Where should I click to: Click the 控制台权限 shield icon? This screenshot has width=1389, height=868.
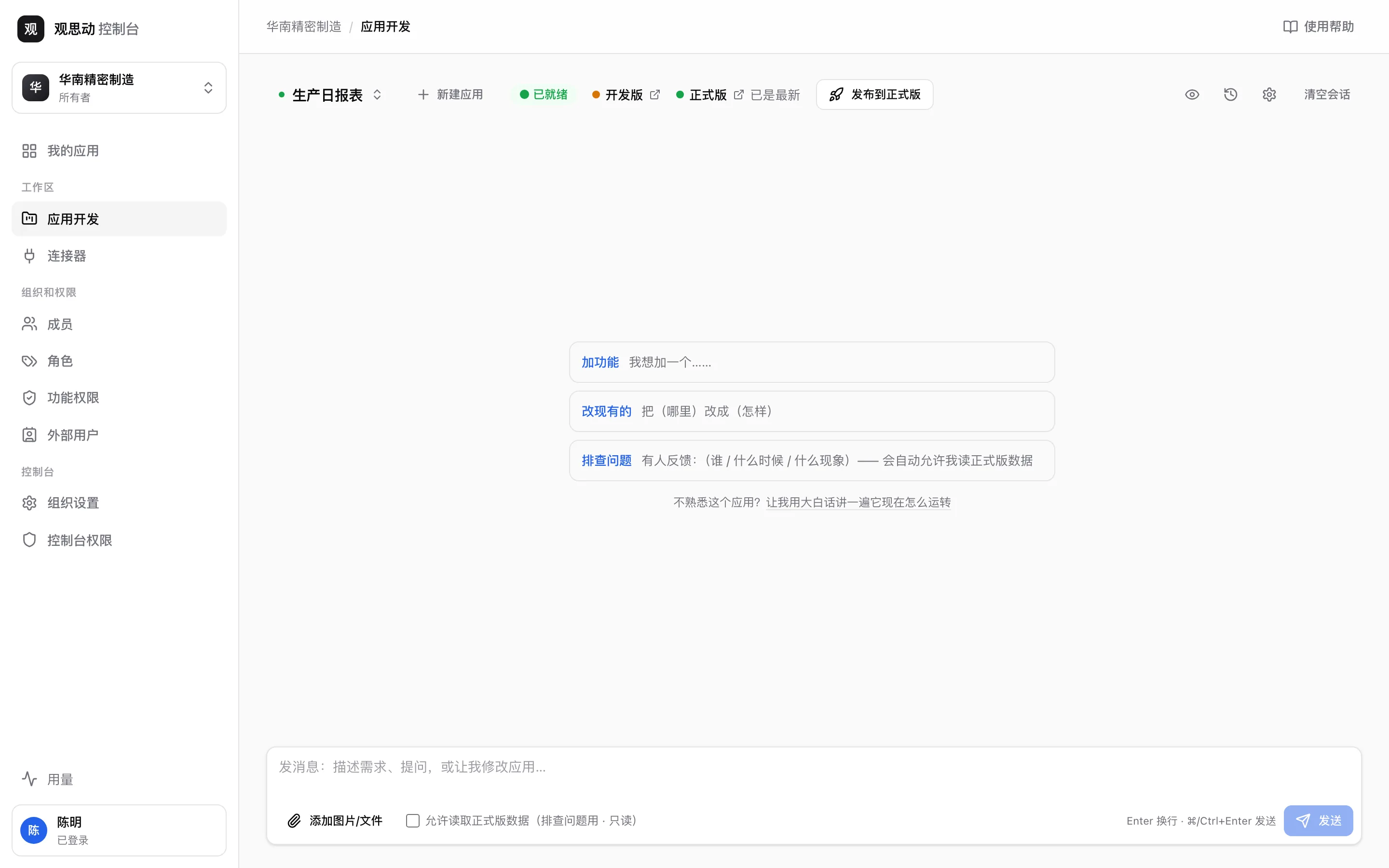29,540
